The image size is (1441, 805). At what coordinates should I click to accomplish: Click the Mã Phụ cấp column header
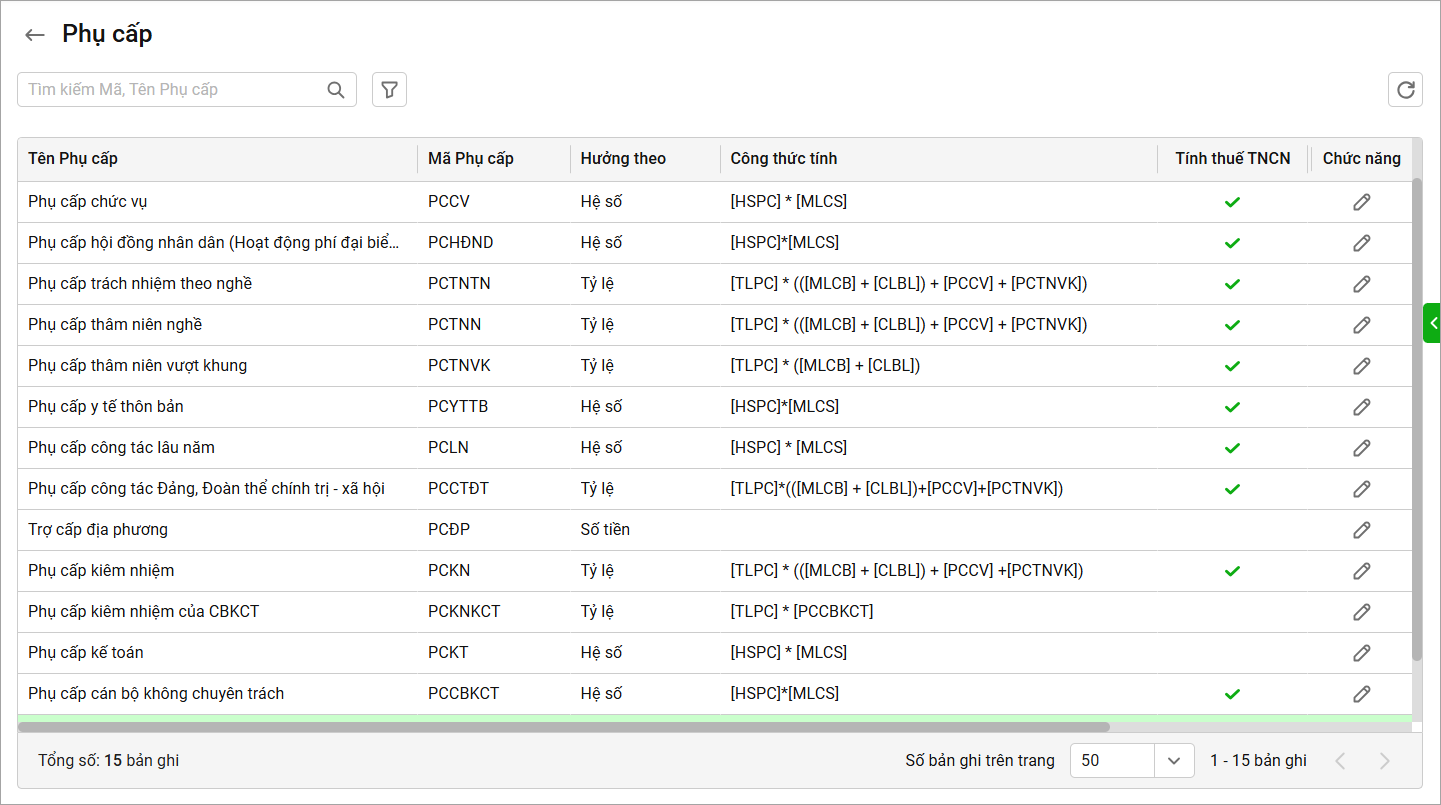470,159
